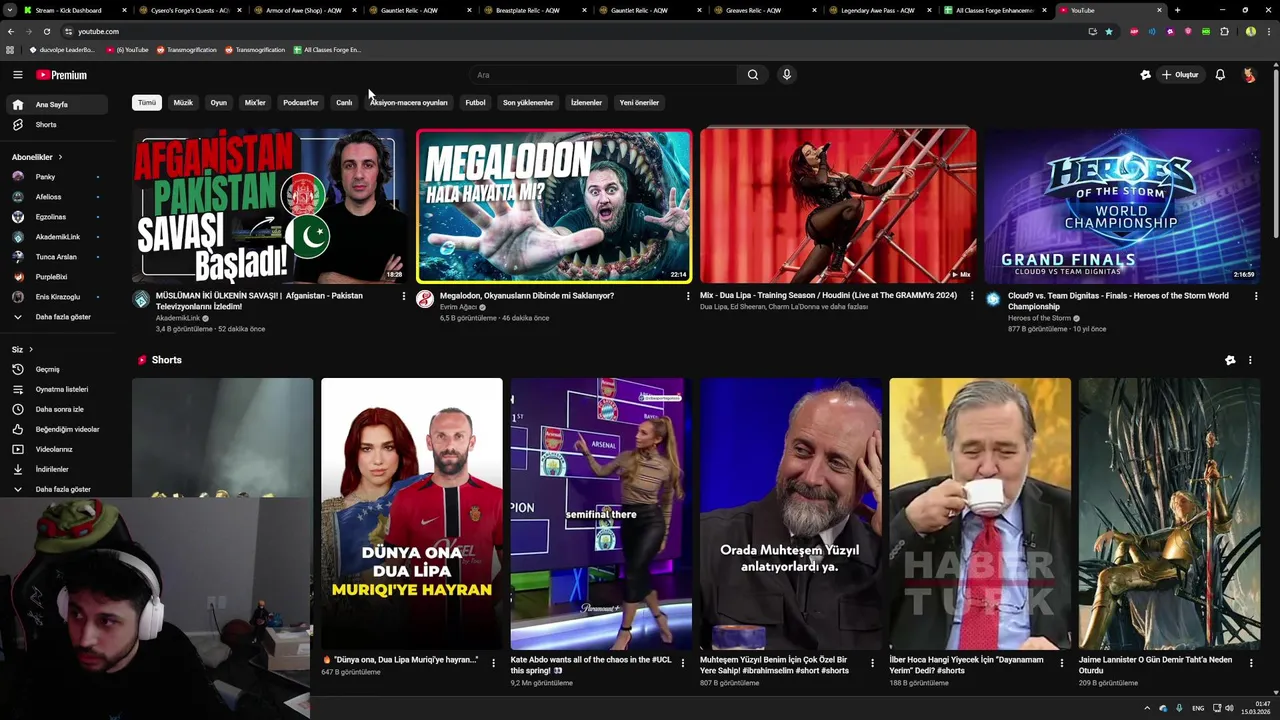The width and height of the screenshot is (1280, 720).
Task: Reload the page with the refresh button
Action: (47, 31)
